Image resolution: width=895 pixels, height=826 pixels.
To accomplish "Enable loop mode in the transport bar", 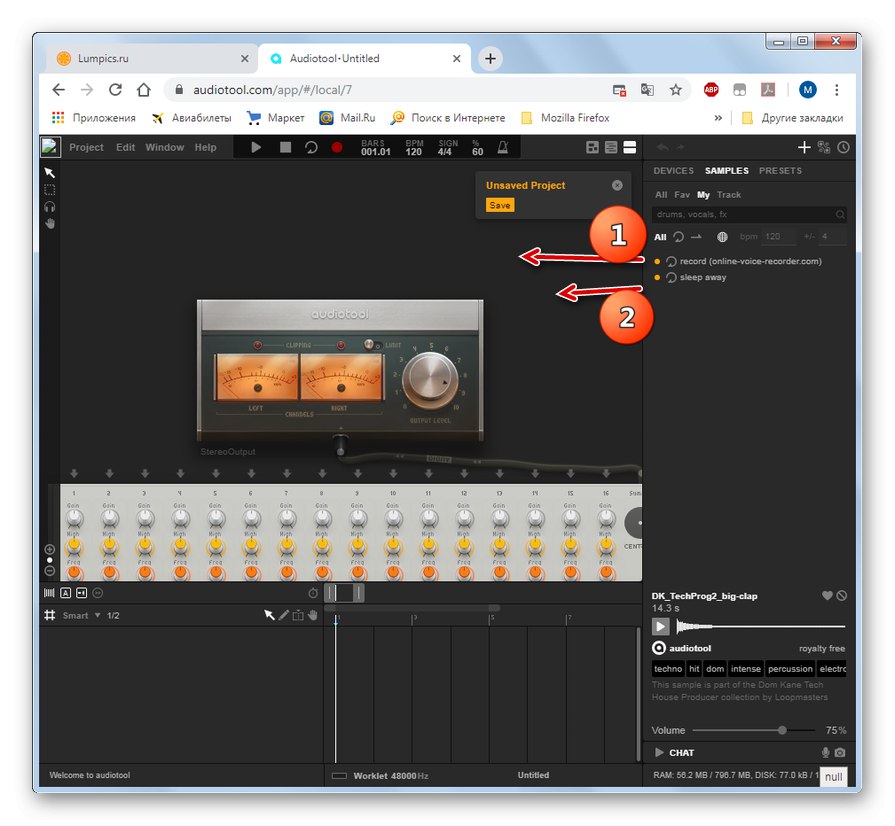I will click(x=311, y=147).
